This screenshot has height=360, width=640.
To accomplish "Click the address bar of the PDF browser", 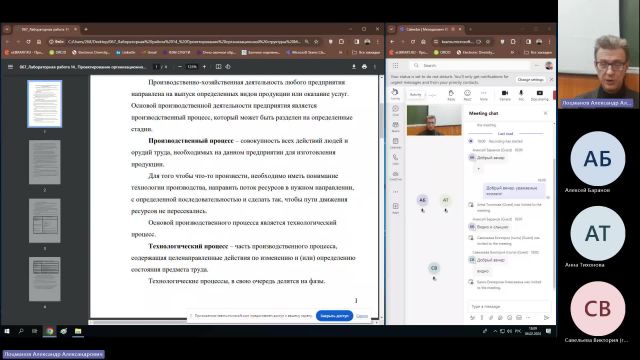I will [184, 42].
